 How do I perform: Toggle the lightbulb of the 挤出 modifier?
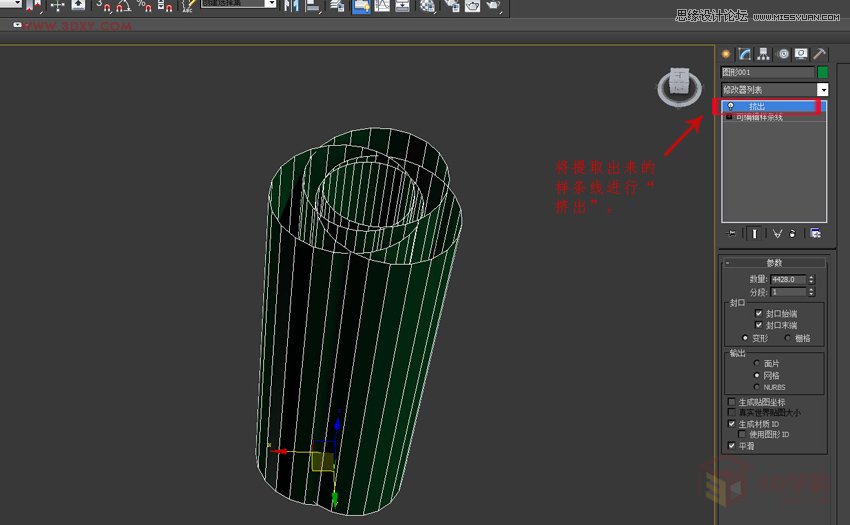point(730,106)
